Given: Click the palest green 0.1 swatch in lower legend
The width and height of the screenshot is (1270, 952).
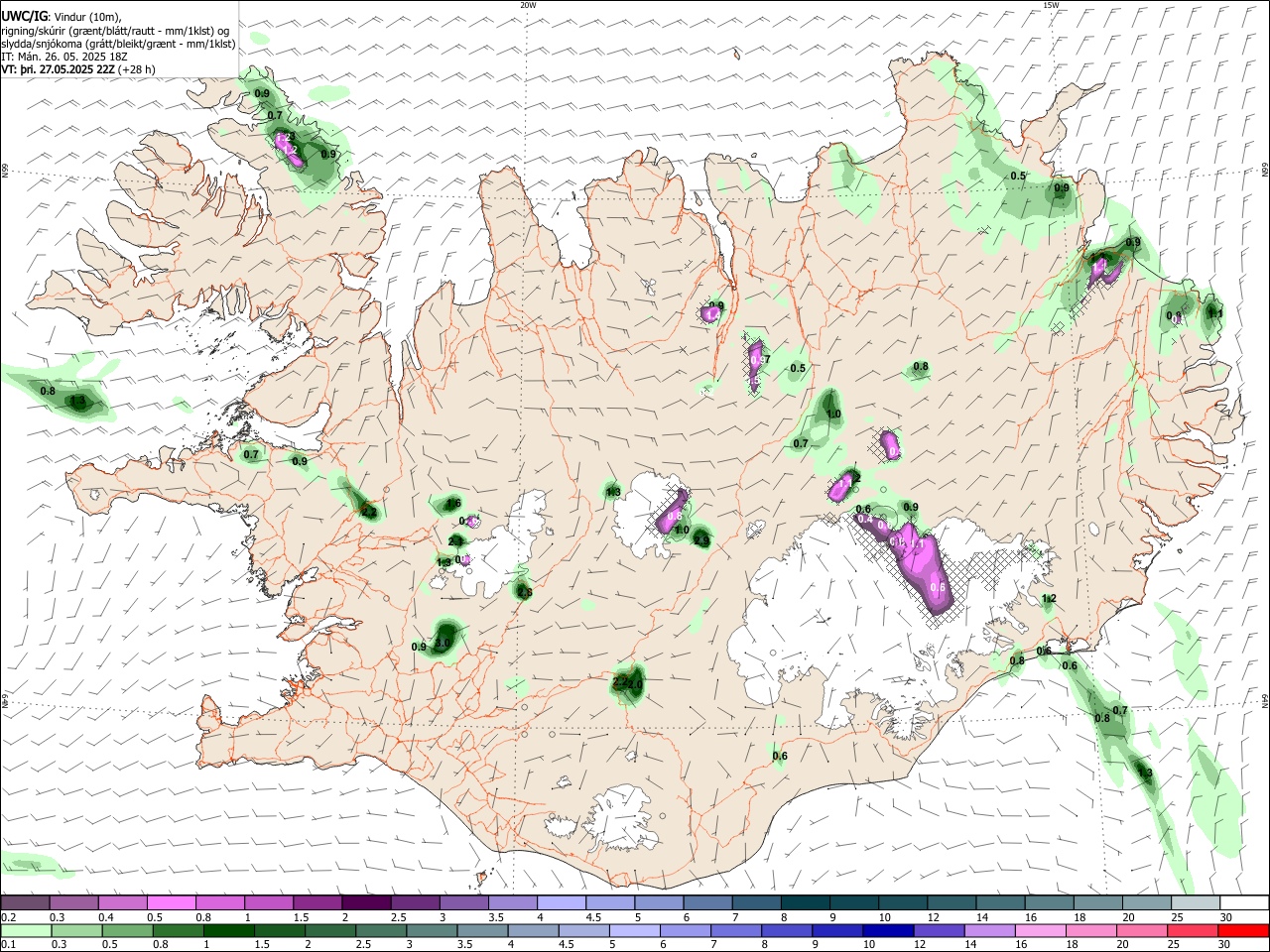Looking at the screenshot, I should [x=25, y=931].
